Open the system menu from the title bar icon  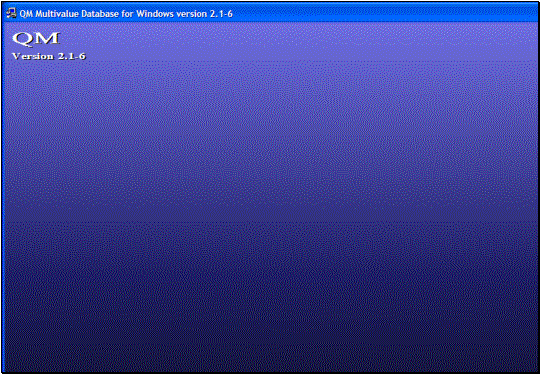pyautogui.click(x=11, y=13)
